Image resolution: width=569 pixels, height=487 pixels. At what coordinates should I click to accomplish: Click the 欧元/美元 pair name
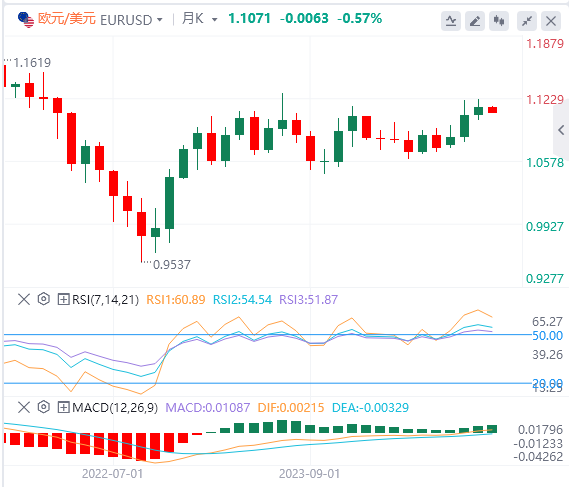(67, 19)
